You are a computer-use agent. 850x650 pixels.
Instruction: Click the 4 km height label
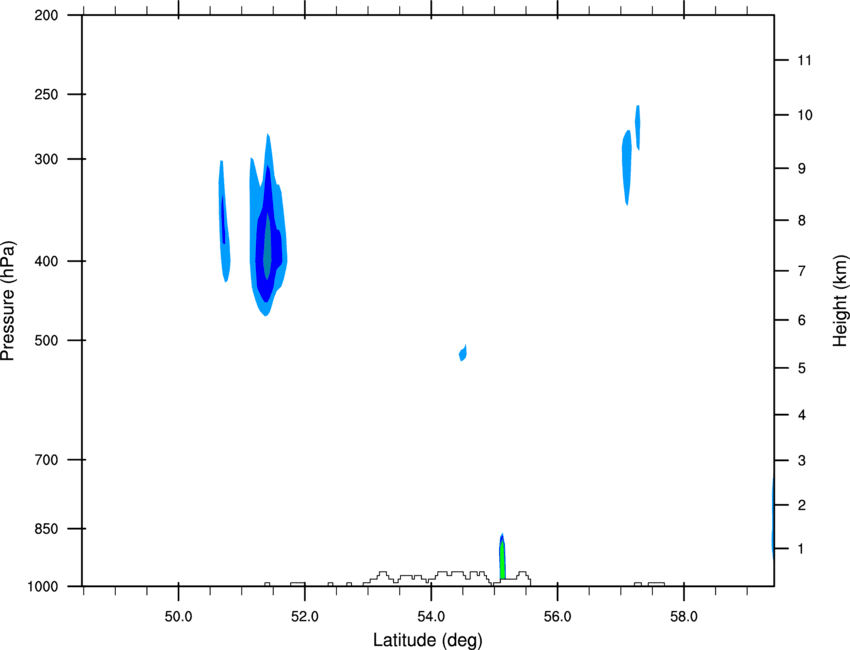tap(802, 415)
